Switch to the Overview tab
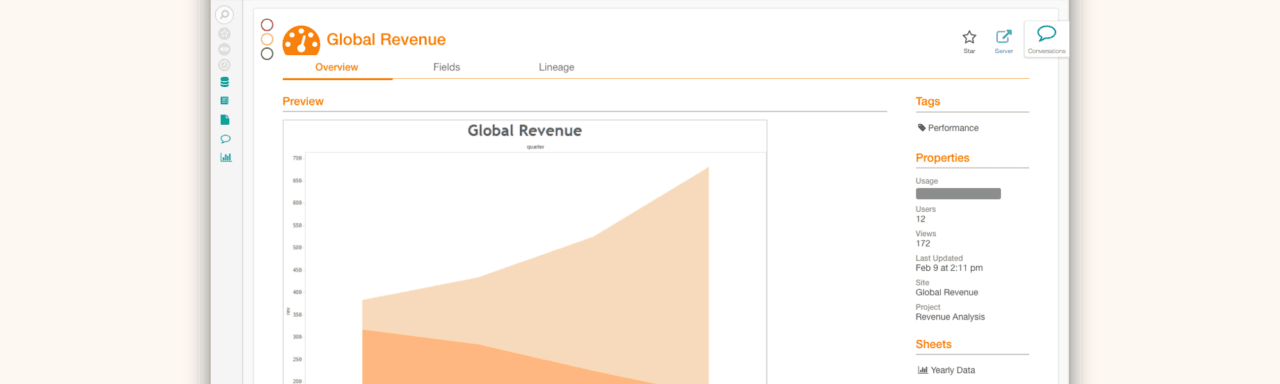Screen dimensions: 1280x384 pos(337,67)
